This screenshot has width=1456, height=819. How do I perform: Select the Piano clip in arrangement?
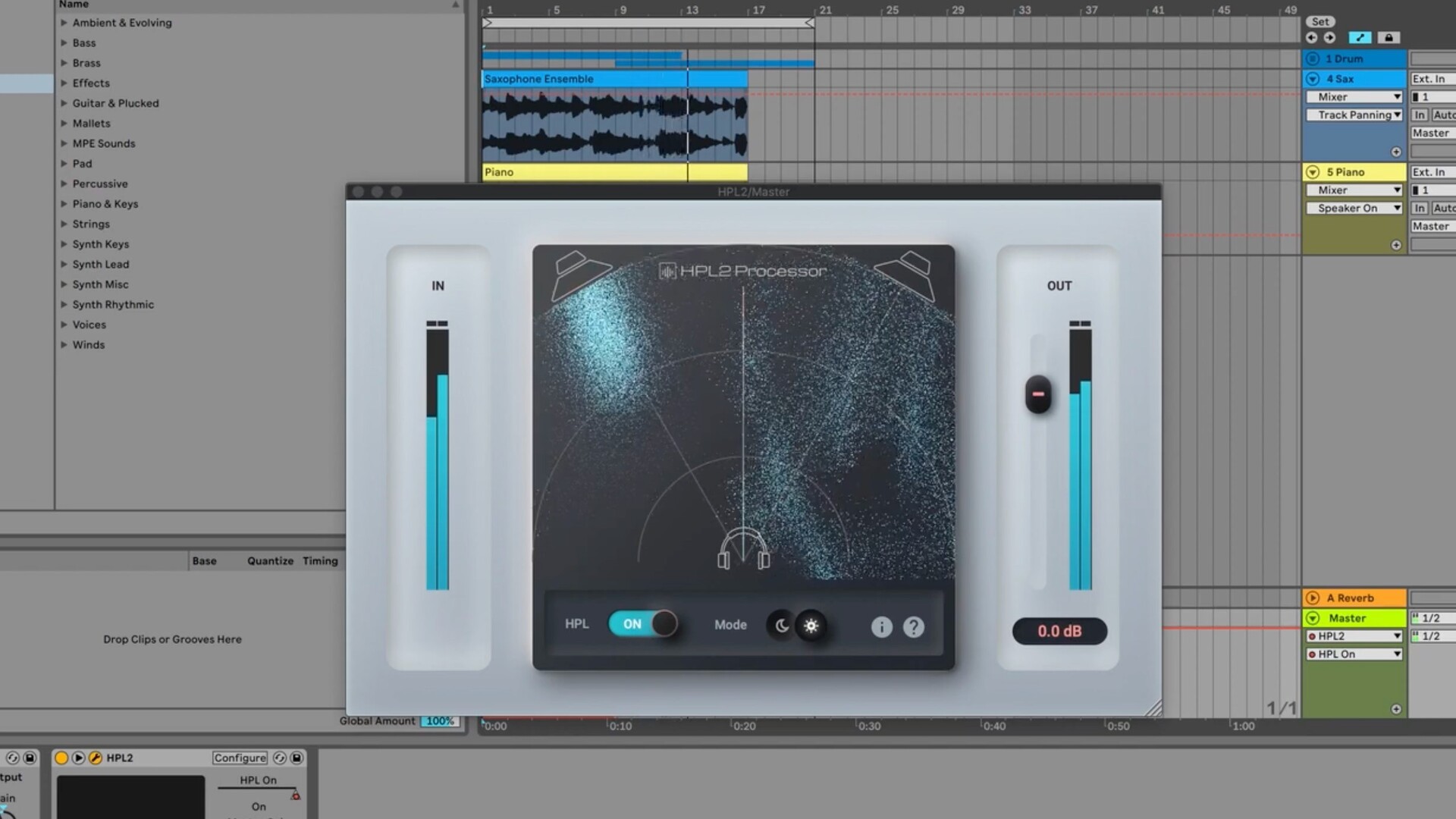tap(614, 172)
